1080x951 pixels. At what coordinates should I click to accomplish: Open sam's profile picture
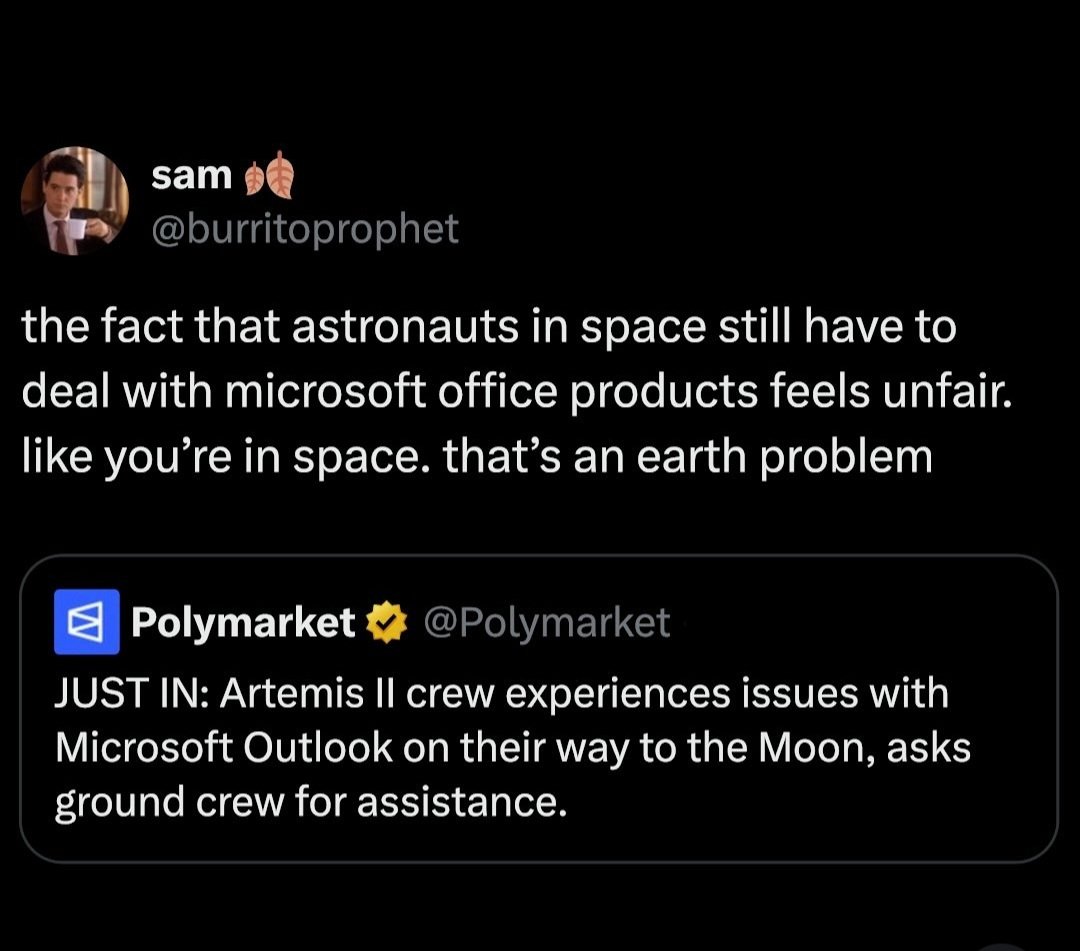75,201
